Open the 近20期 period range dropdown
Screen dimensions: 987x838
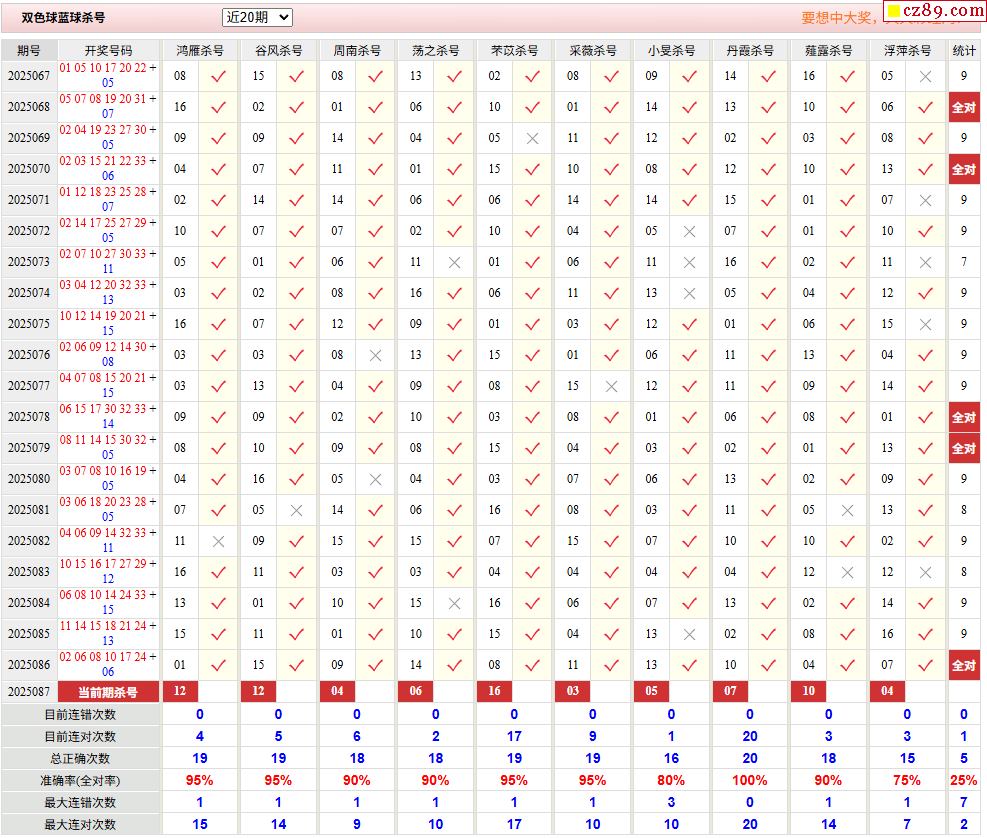tap(257, 18)
